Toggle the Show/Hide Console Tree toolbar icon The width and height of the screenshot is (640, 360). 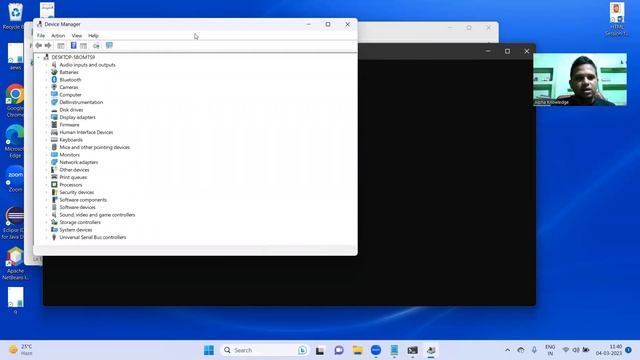click(61, 45)
